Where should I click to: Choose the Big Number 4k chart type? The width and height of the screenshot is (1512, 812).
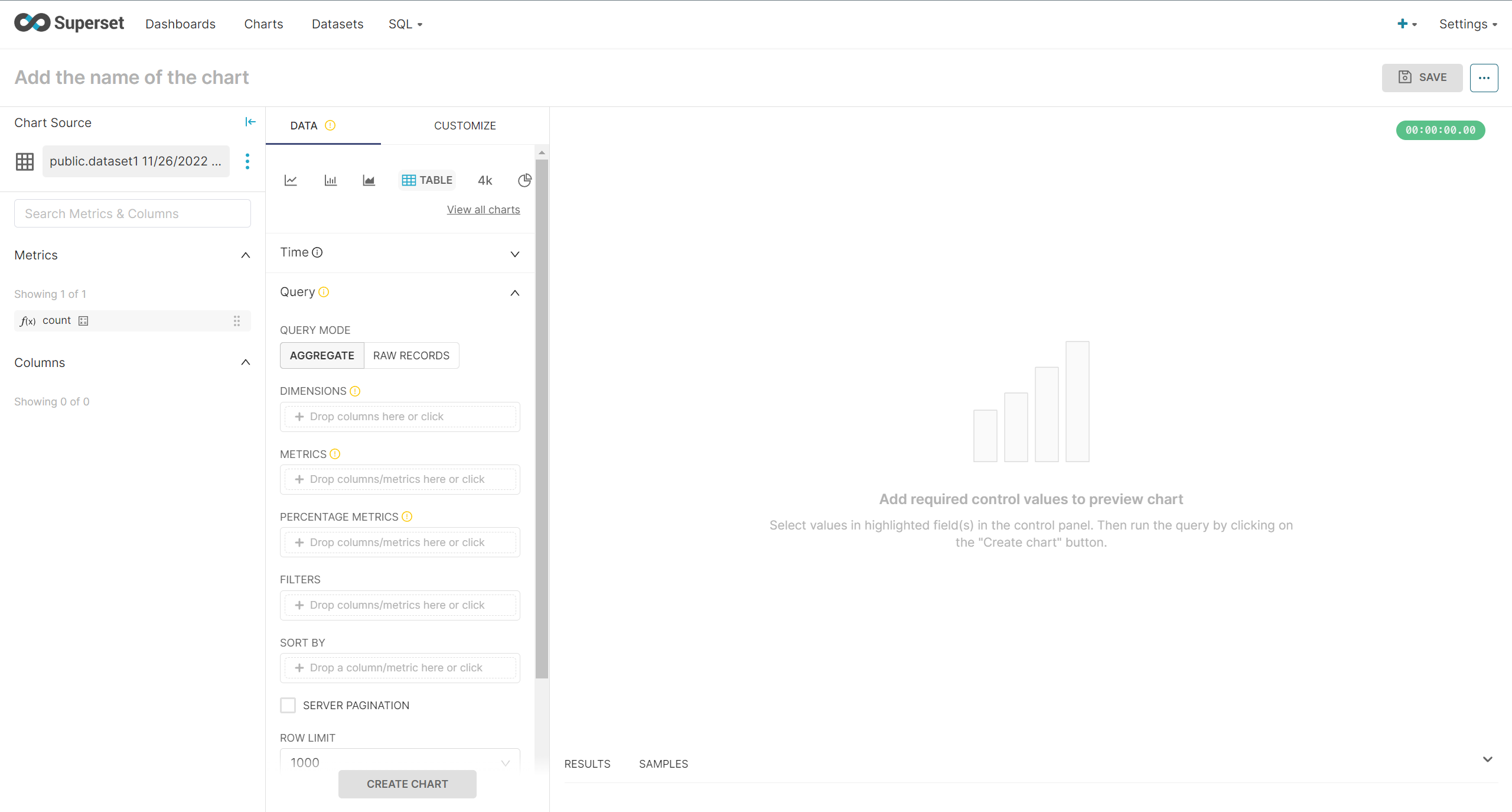[x=485, y=180]
